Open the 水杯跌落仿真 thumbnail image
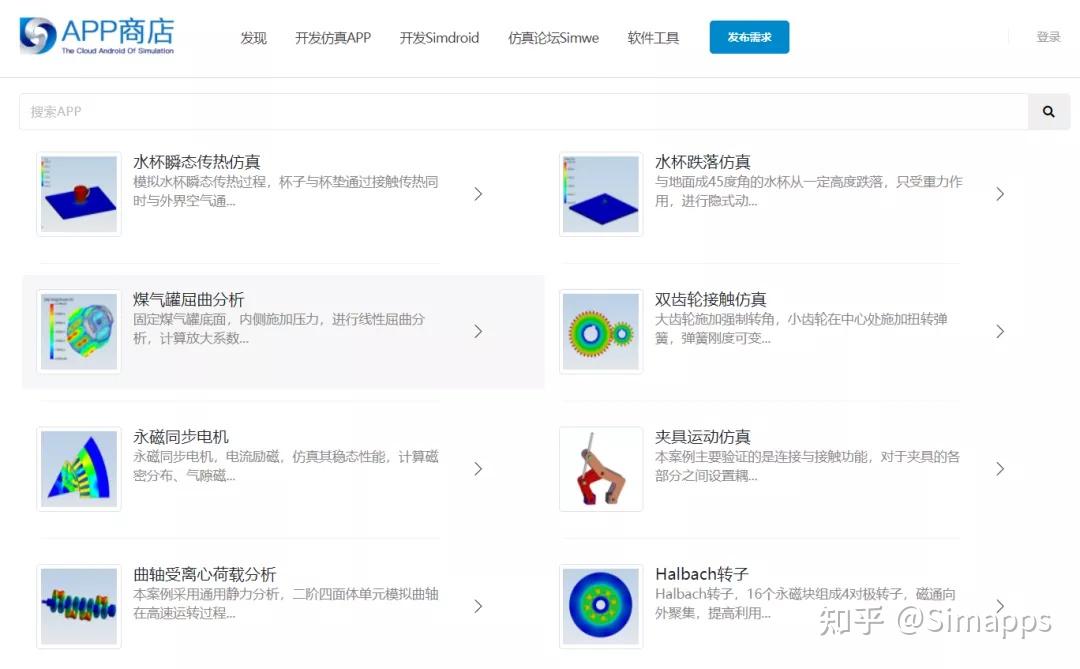The height and width of the screenshot is (669, 1080). [600, 193]
